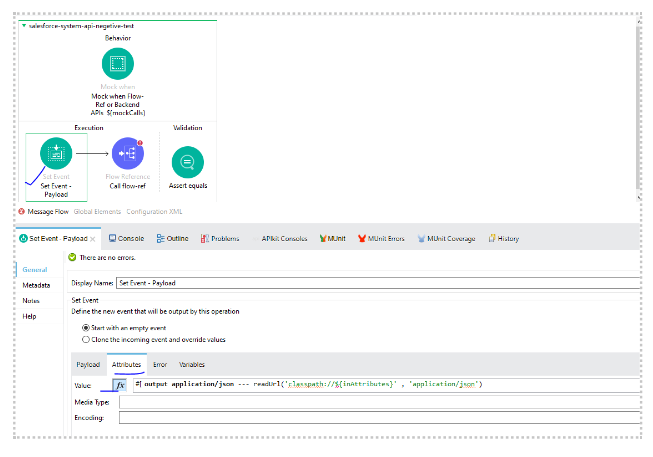Click the Execution section label
Screen dimensions: 653x457
pyautogui.click(x=89, y=127)
